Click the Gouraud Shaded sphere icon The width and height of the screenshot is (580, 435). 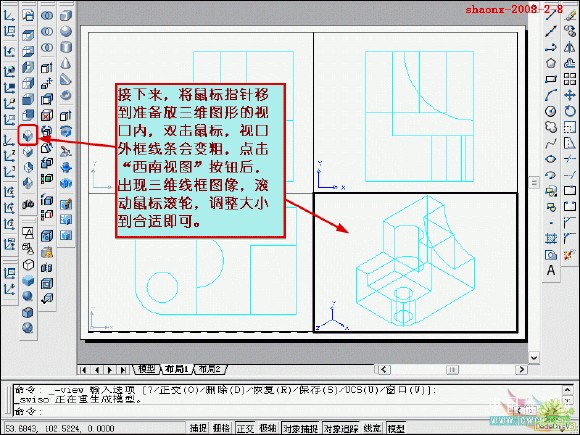[28, 296]
